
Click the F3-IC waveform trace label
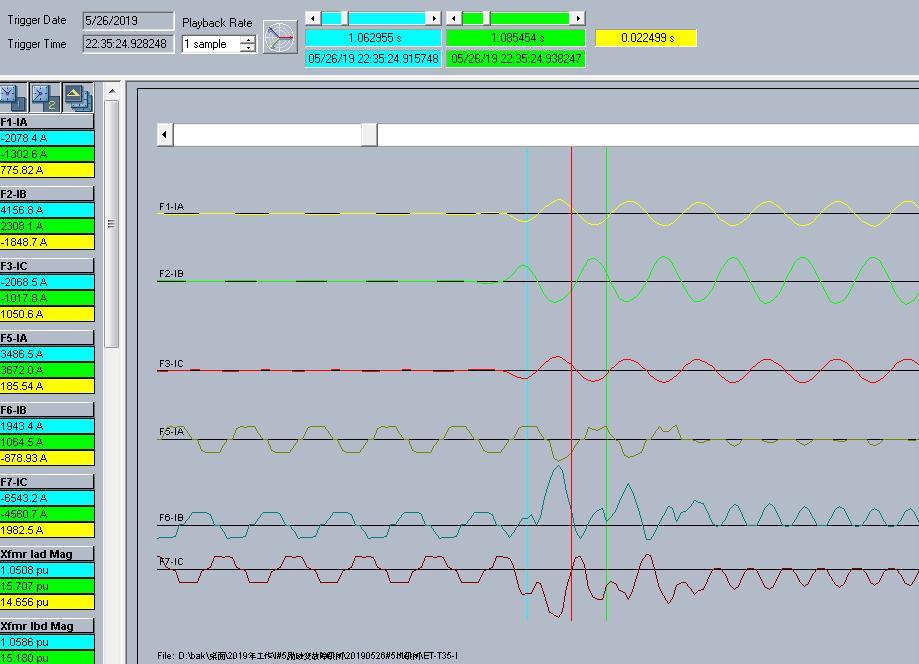point(171,364)
